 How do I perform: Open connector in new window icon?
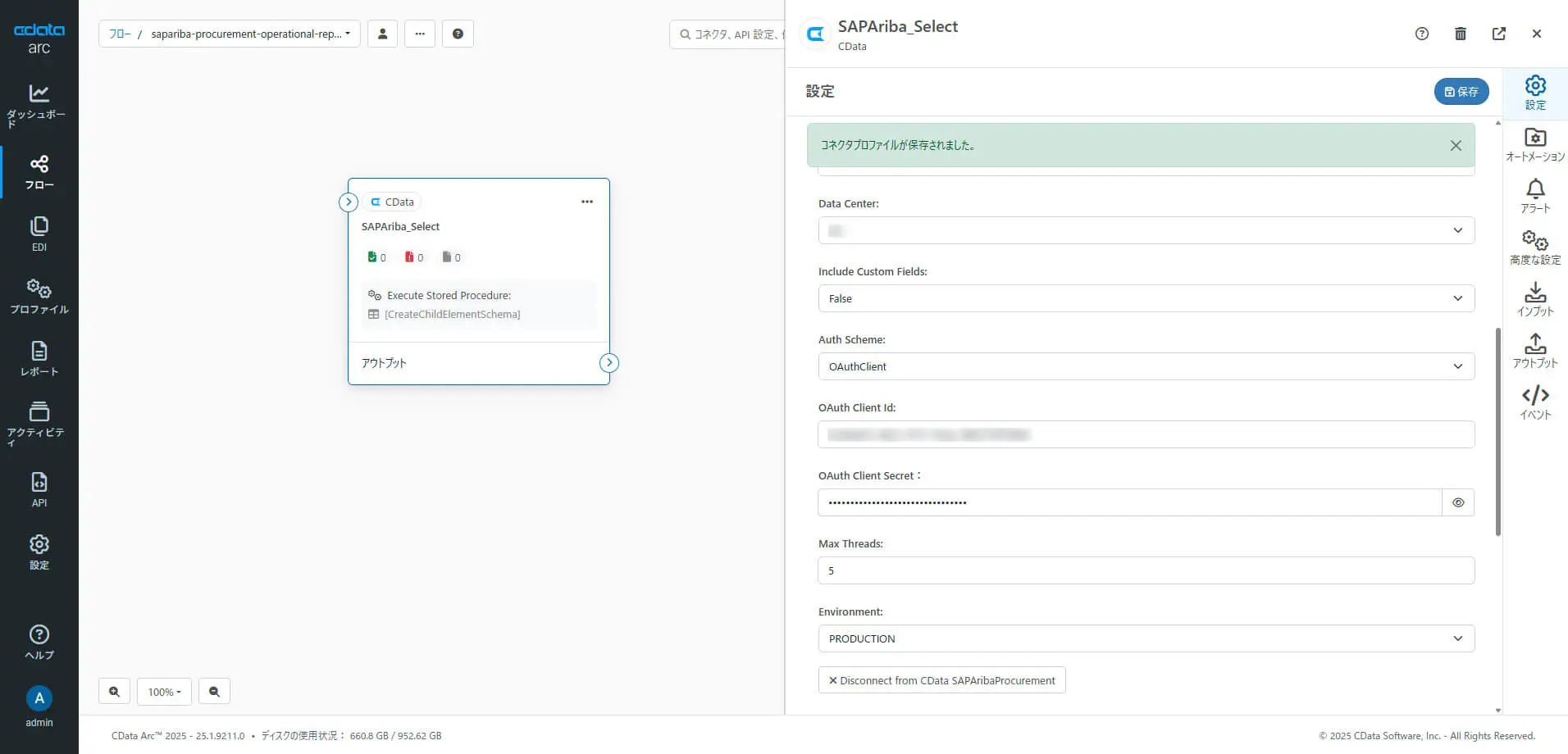(x=1498, y=34)
